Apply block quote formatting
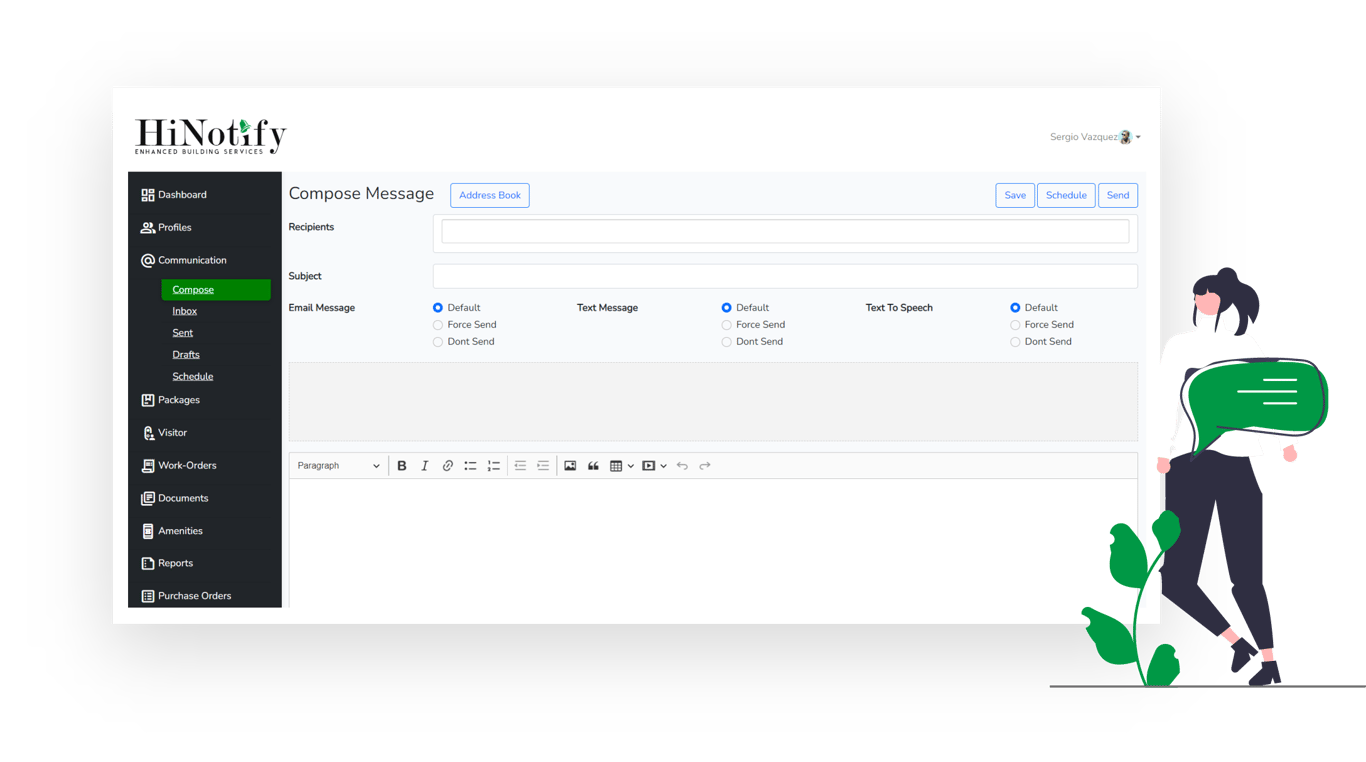The height and width of the screenshot is (762, 1366). pos(593,466)
